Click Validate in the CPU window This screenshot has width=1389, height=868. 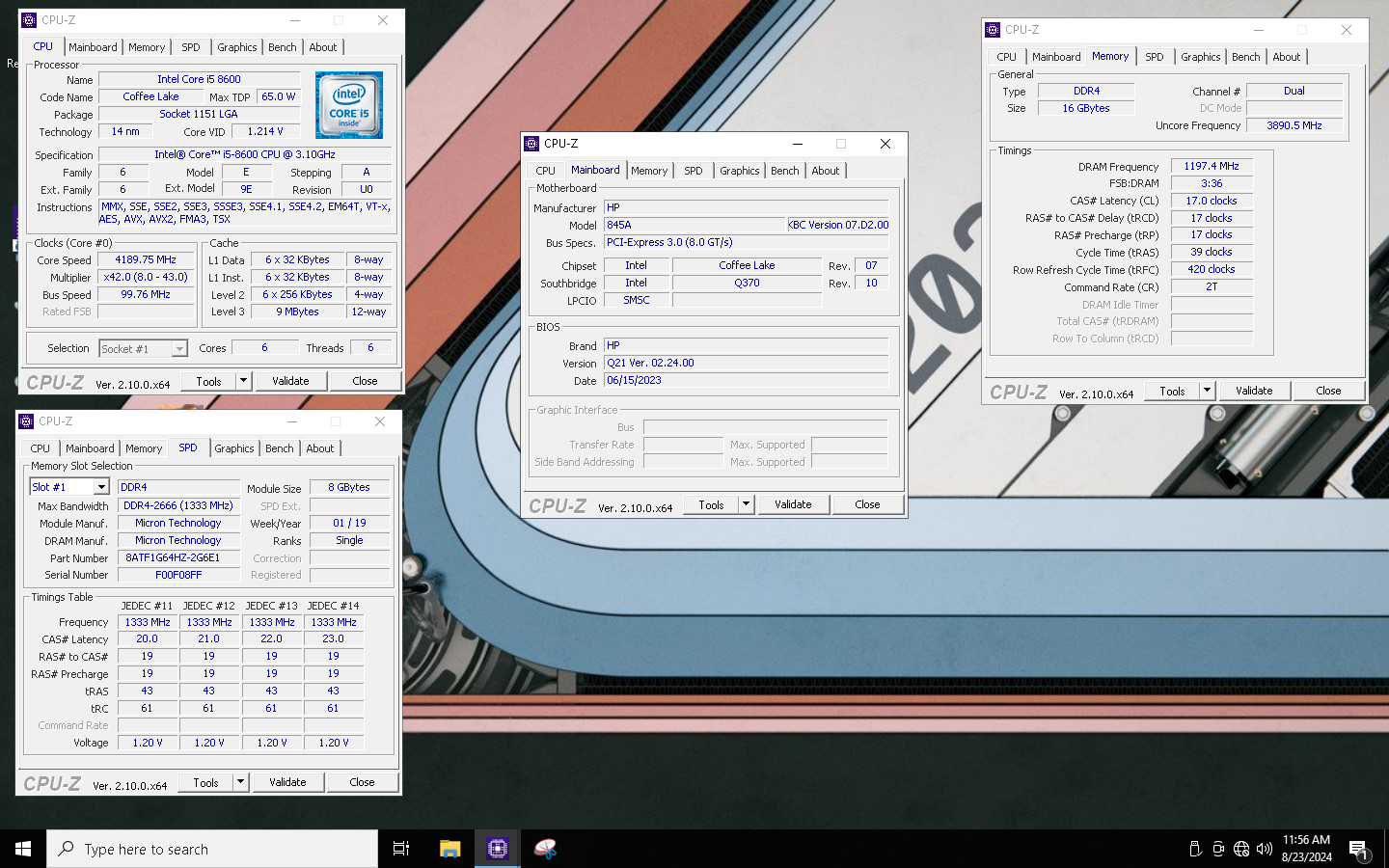click(x=290, y=381)
